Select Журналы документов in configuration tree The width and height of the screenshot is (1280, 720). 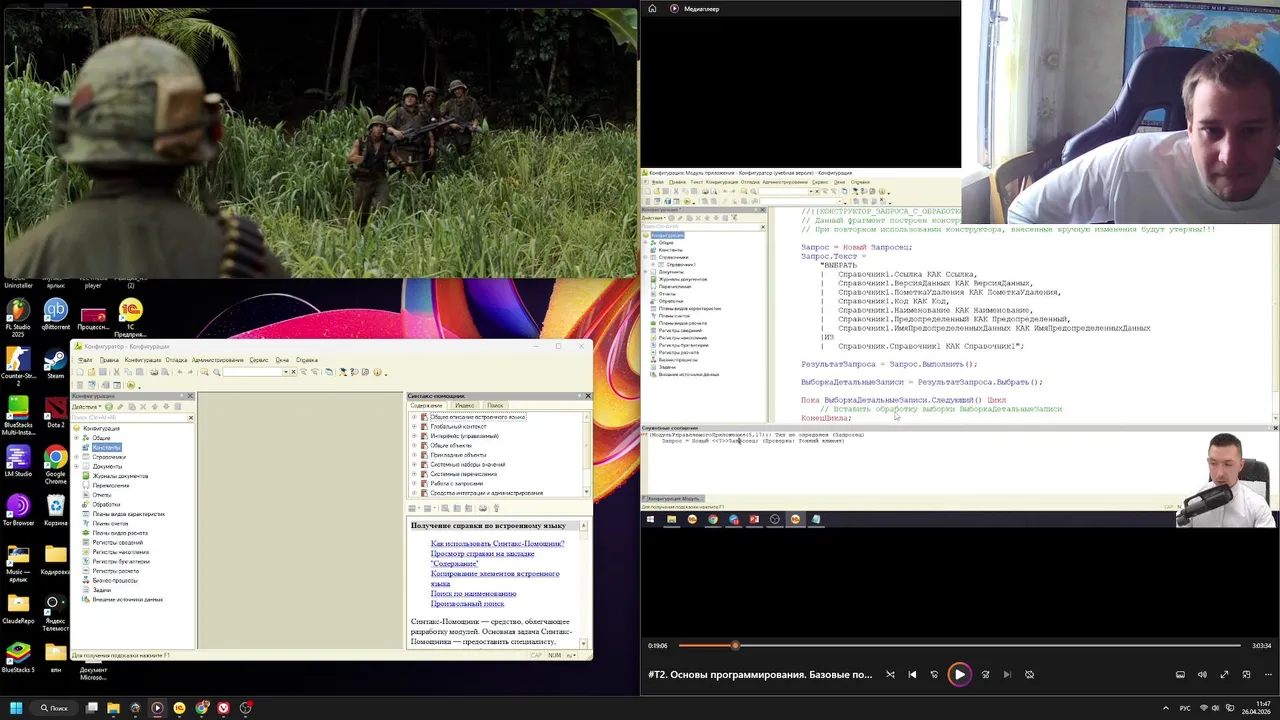[x=120, y=476]
